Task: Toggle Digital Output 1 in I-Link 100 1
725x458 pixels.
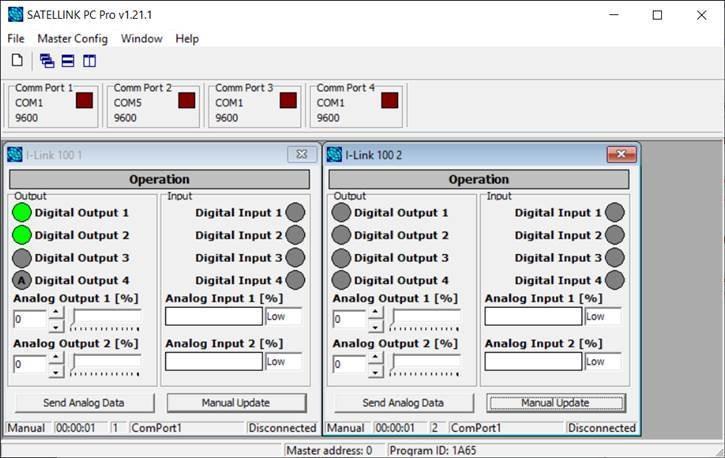Action: point(22,212)
